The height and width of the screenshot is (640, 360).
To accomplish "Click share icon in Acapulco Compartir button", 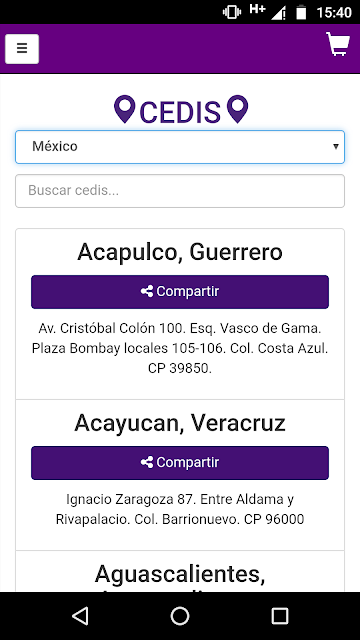I will pos(147,291).
